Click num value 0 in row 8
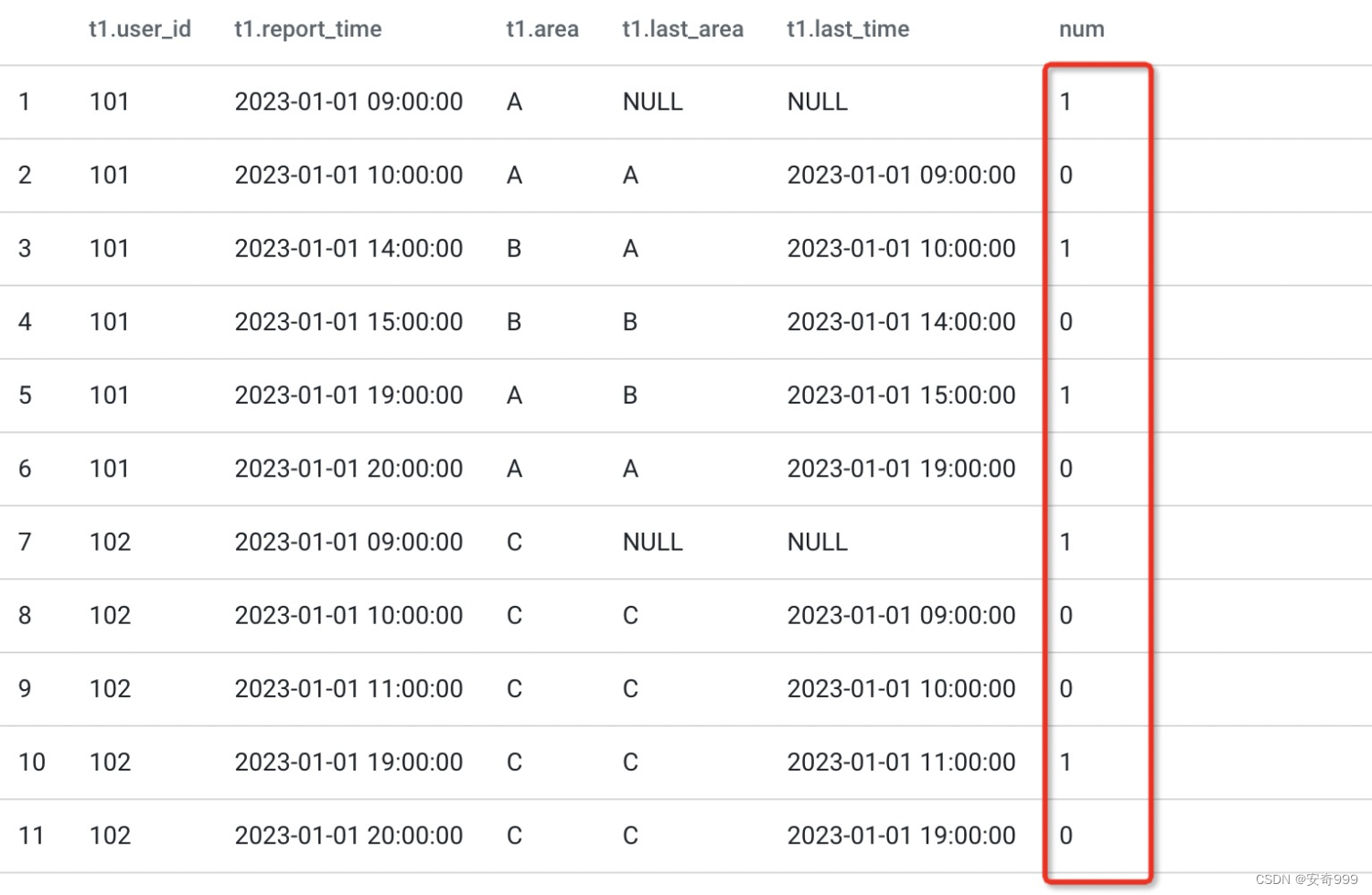This screenshot has width=1372, height=895. [x=1067, y=615]
